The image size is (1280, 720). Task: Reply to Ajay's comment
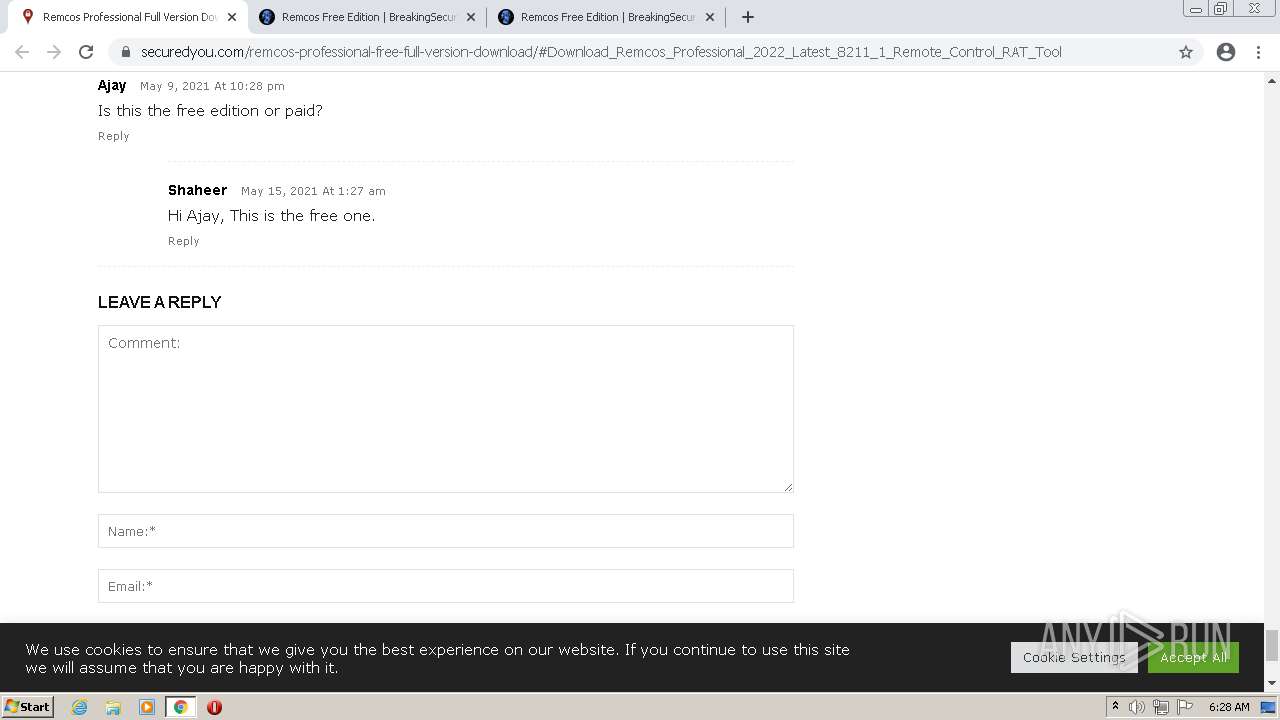click(114, 136)
